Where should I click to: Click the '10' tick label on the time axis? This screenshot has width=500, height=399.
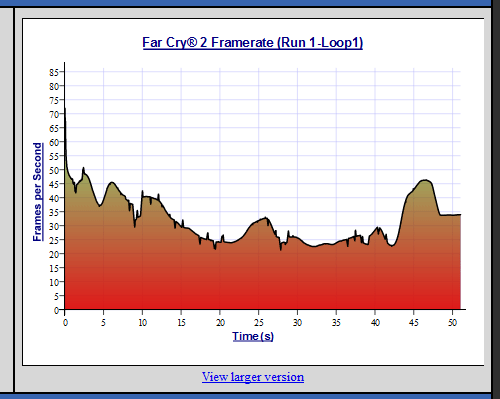142,322
